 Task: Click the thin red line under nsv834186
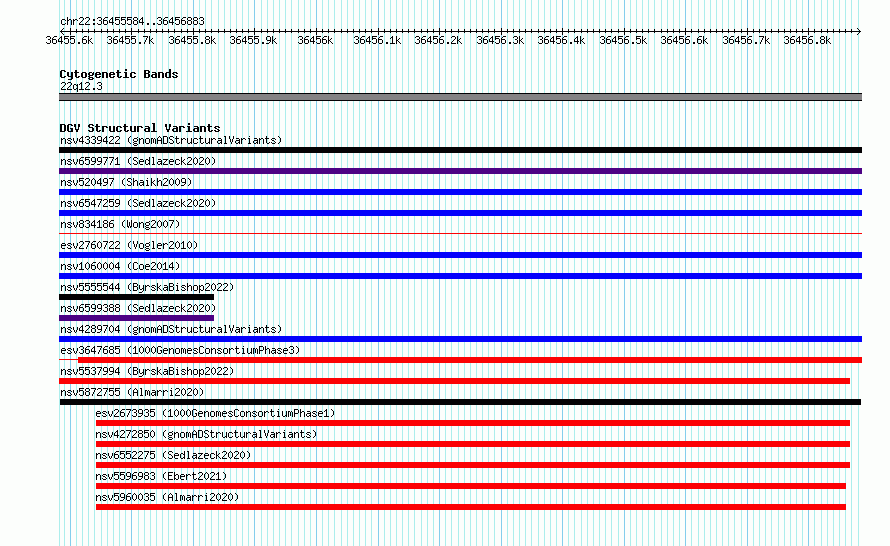460,233
